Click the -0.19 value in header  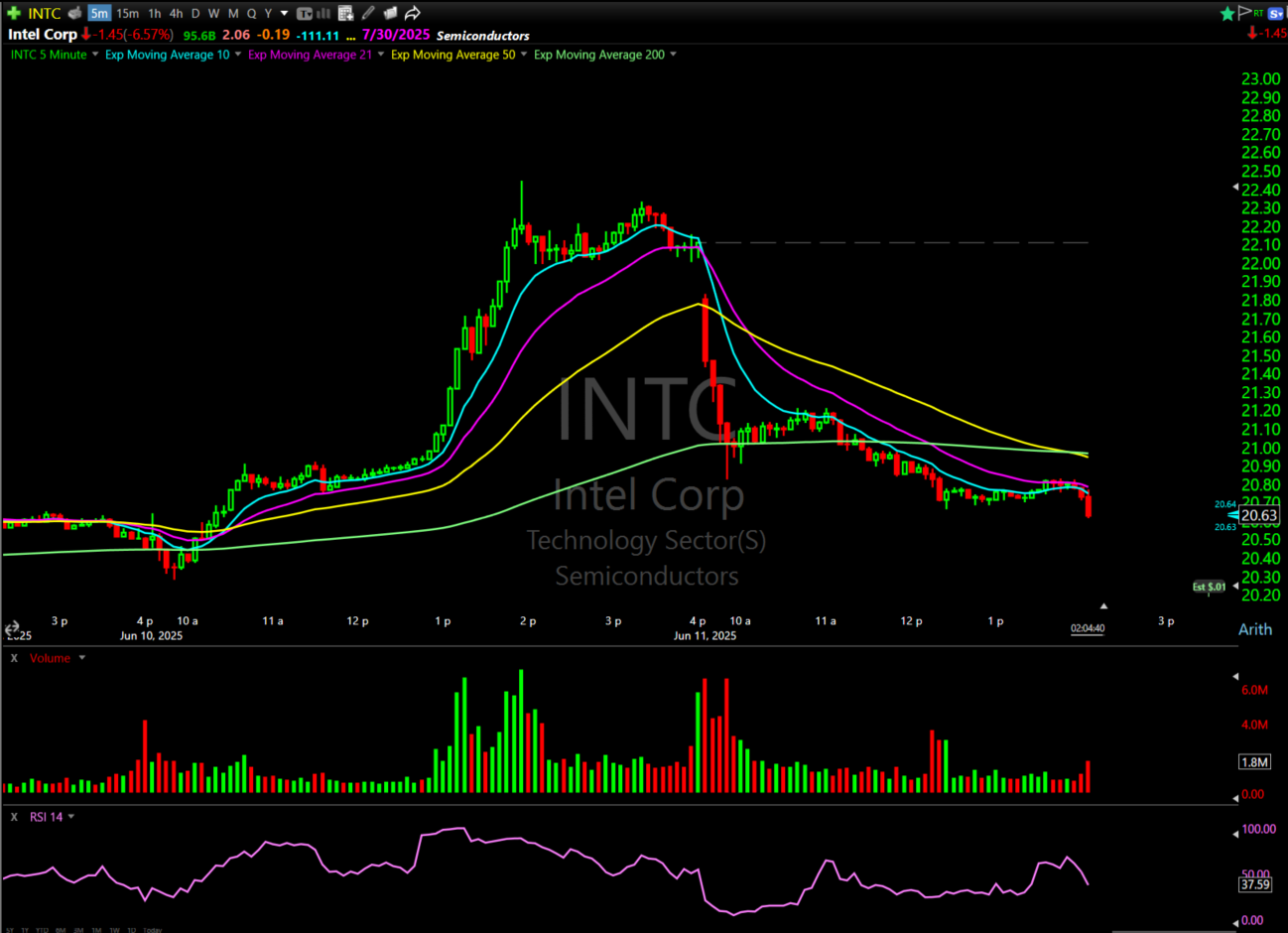point(274,35)
